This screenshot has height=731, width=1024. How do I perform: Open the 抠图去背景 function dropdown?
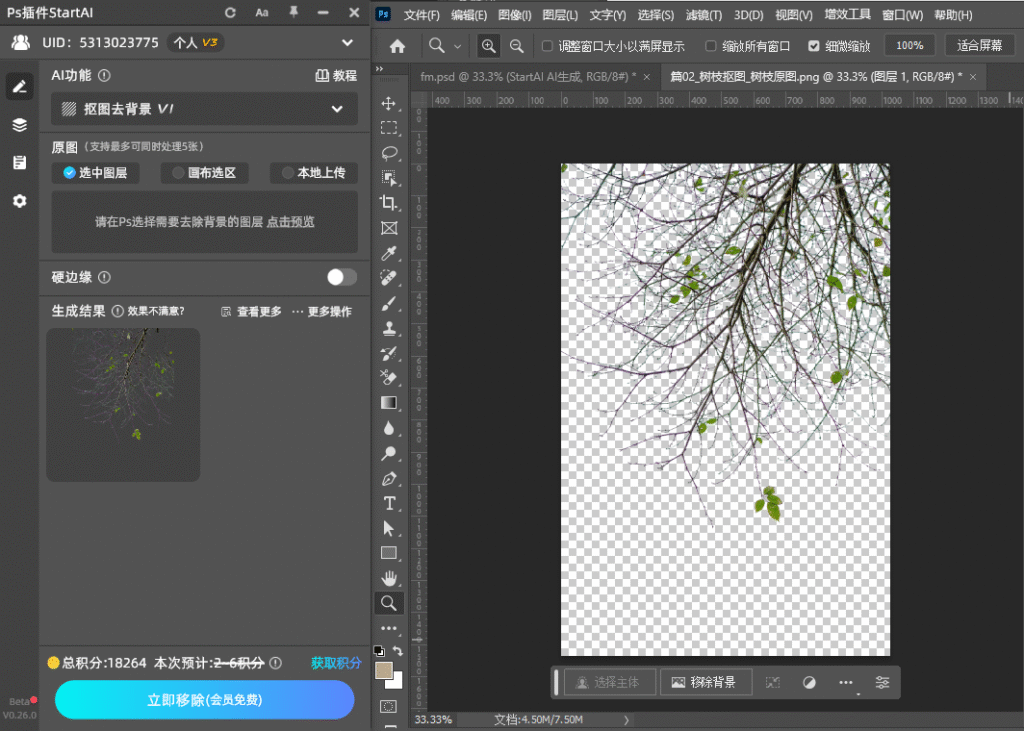click(204, 109)
